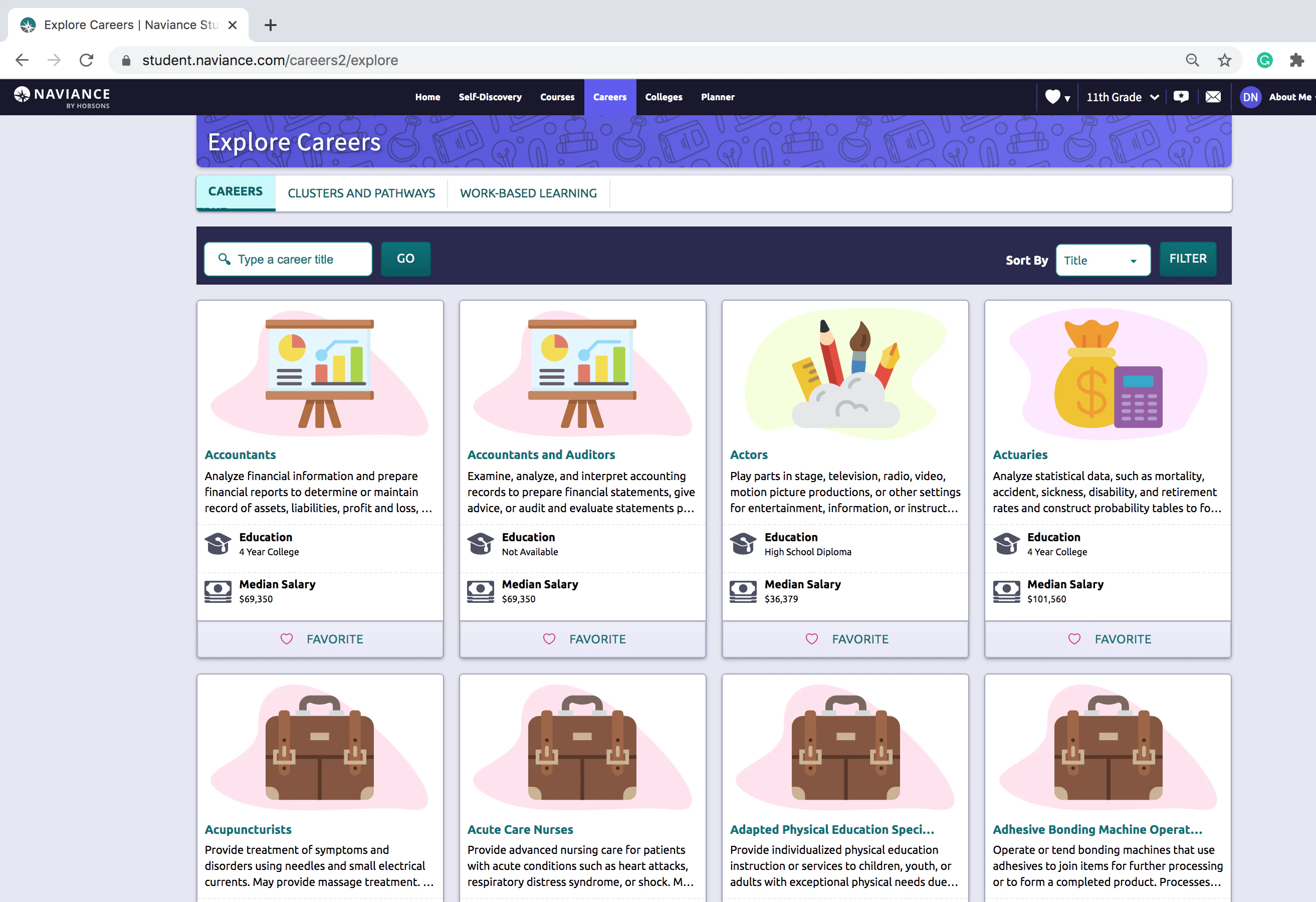The width and height of the screenshot is (1316, 902).
Task: Open the Sort By Title dropdown
Action: [1102, 260]
